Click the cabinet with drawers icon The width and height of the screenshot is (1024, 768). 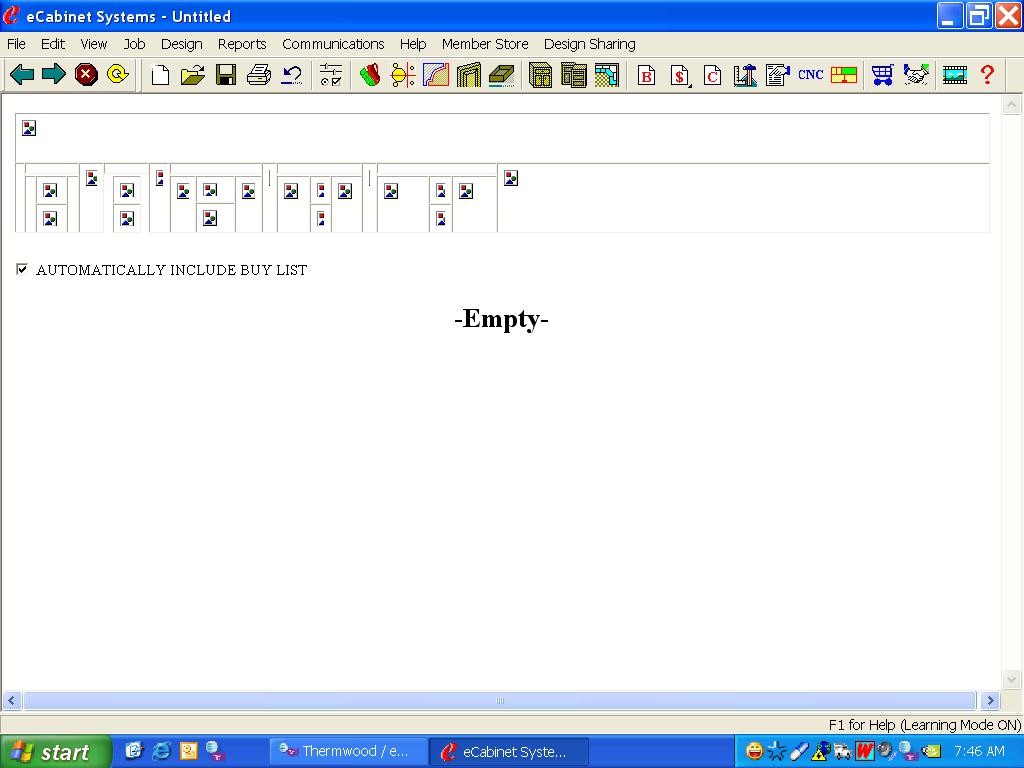coord(573,75)
